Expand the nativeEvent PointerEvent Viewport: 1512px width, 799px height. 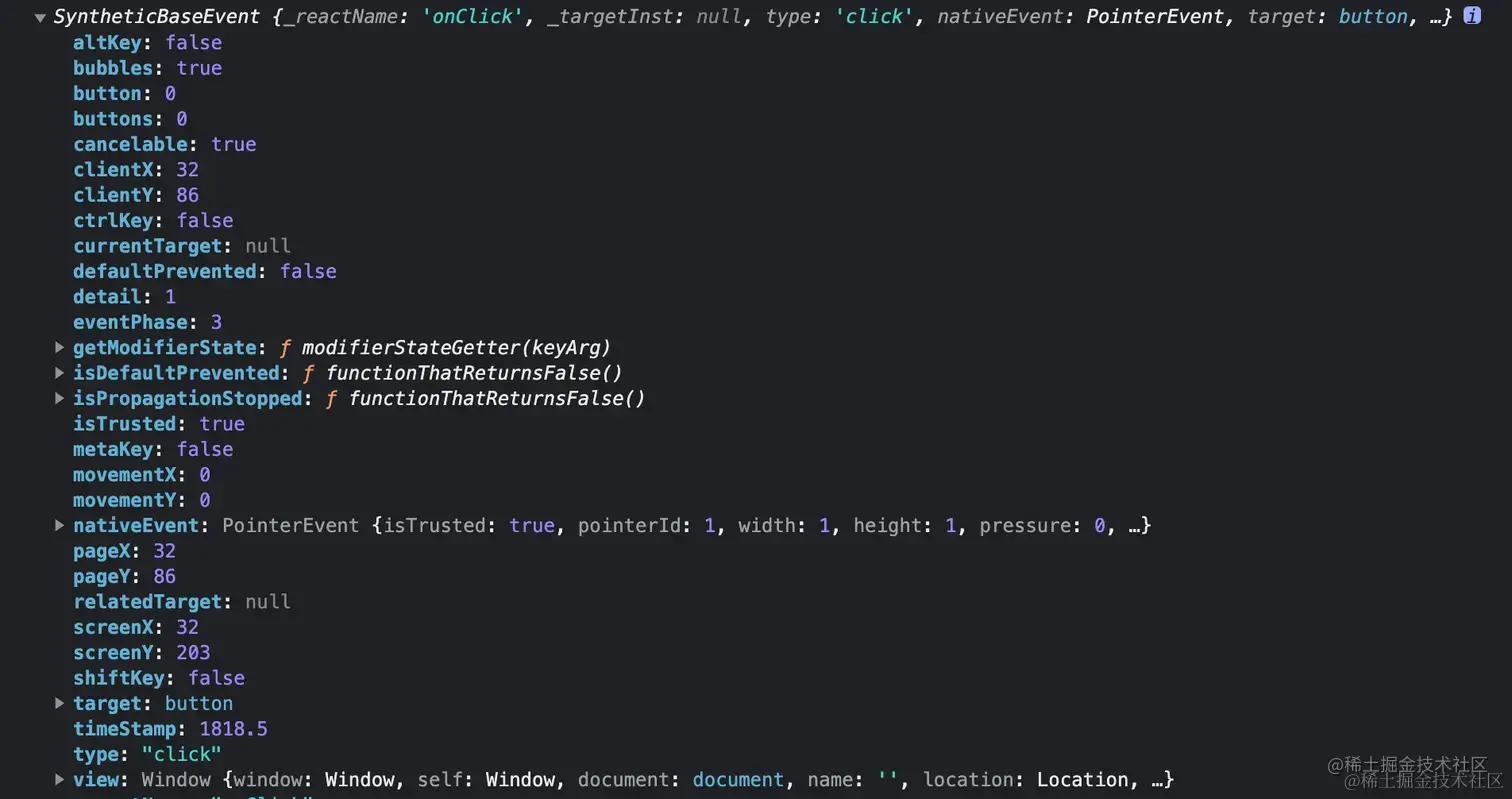[x=60, y=525]
